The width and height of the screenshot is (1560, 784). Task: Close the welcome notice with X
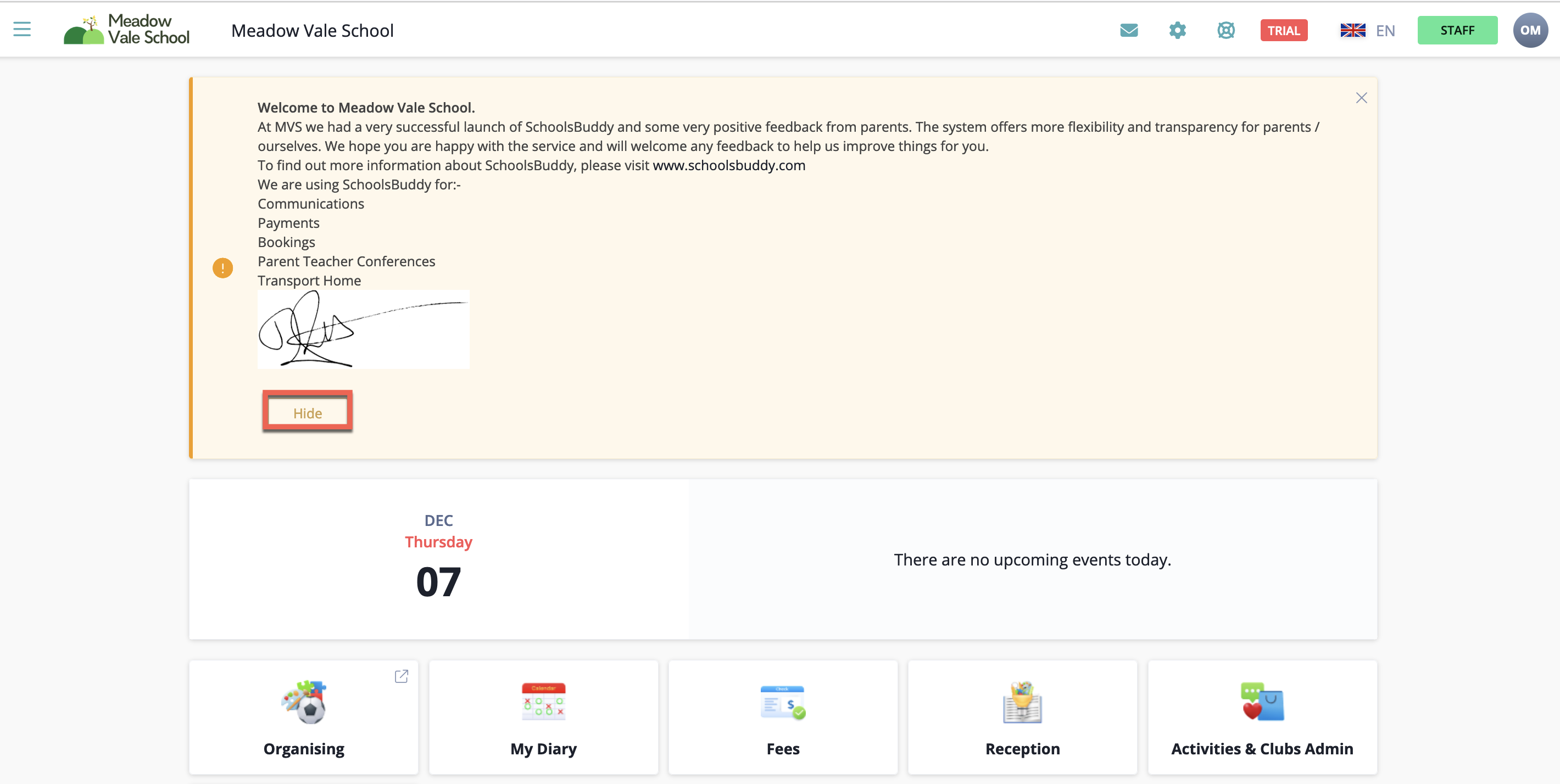coord(1361,98)
